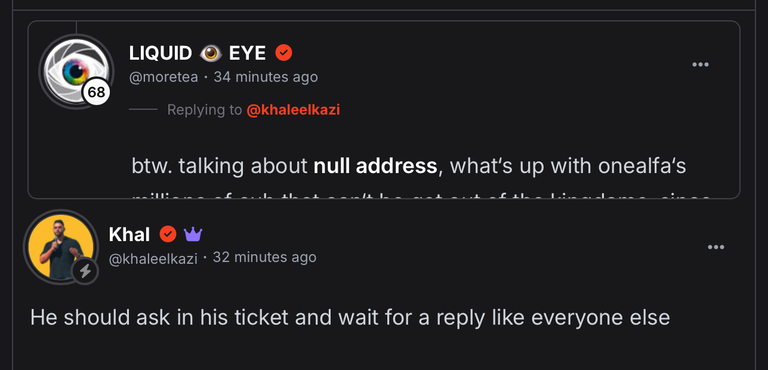The height and width of the screenshot is (370, 768).
Task: Click the 68 level badge on avatar
Action: tap(96, 92)
